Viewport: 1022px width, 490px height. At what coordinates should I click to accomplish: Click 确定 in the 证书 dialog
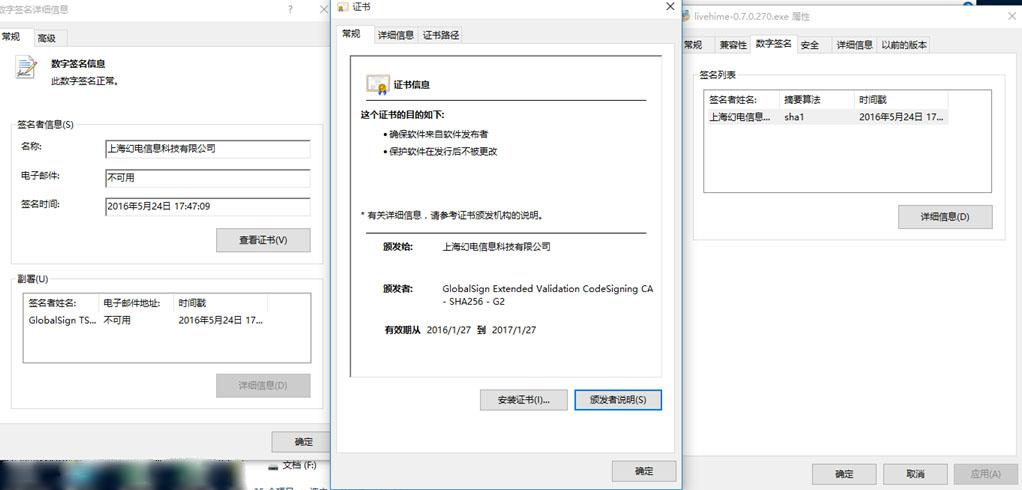point(644,471)
